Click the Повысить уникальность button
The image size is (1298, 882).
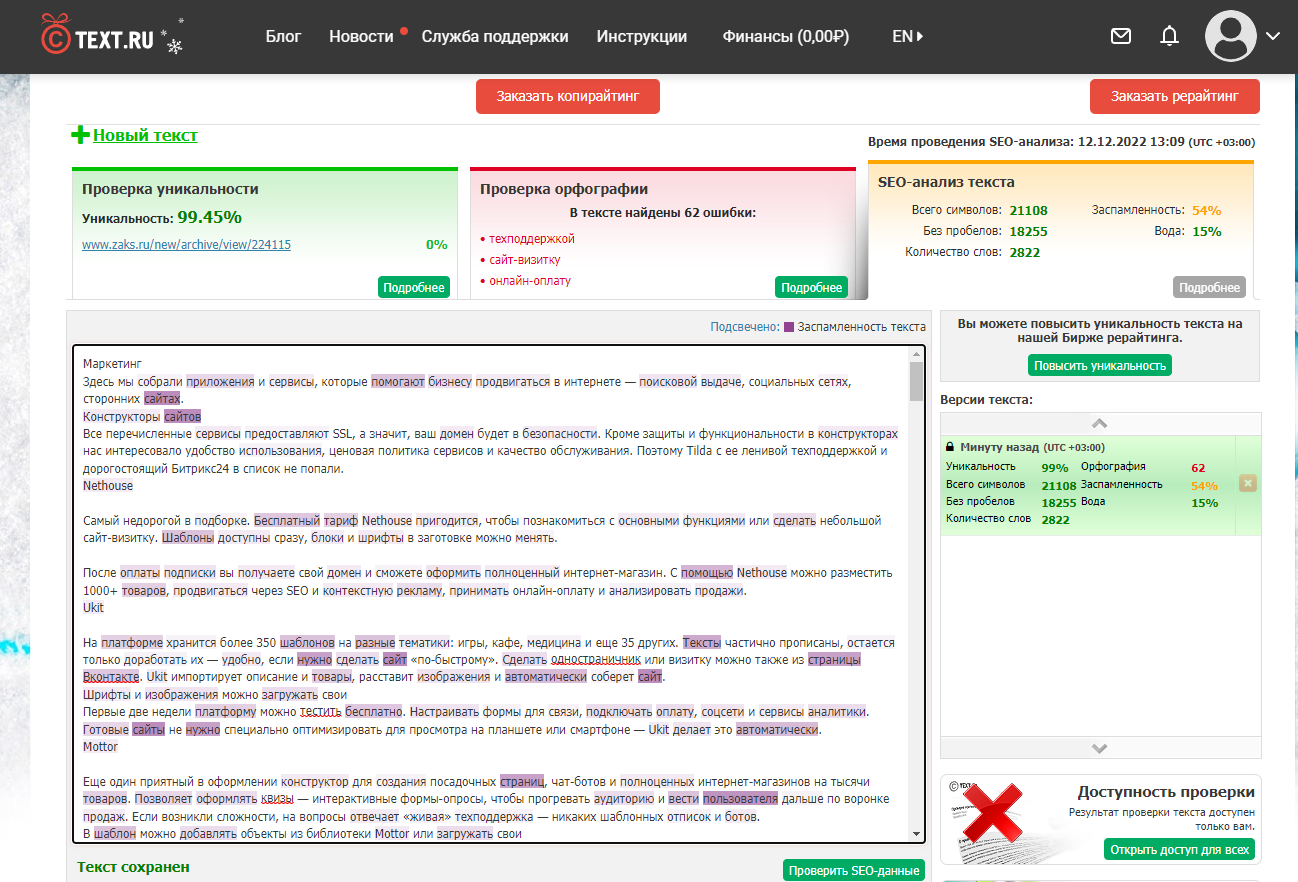(1100, 365)
